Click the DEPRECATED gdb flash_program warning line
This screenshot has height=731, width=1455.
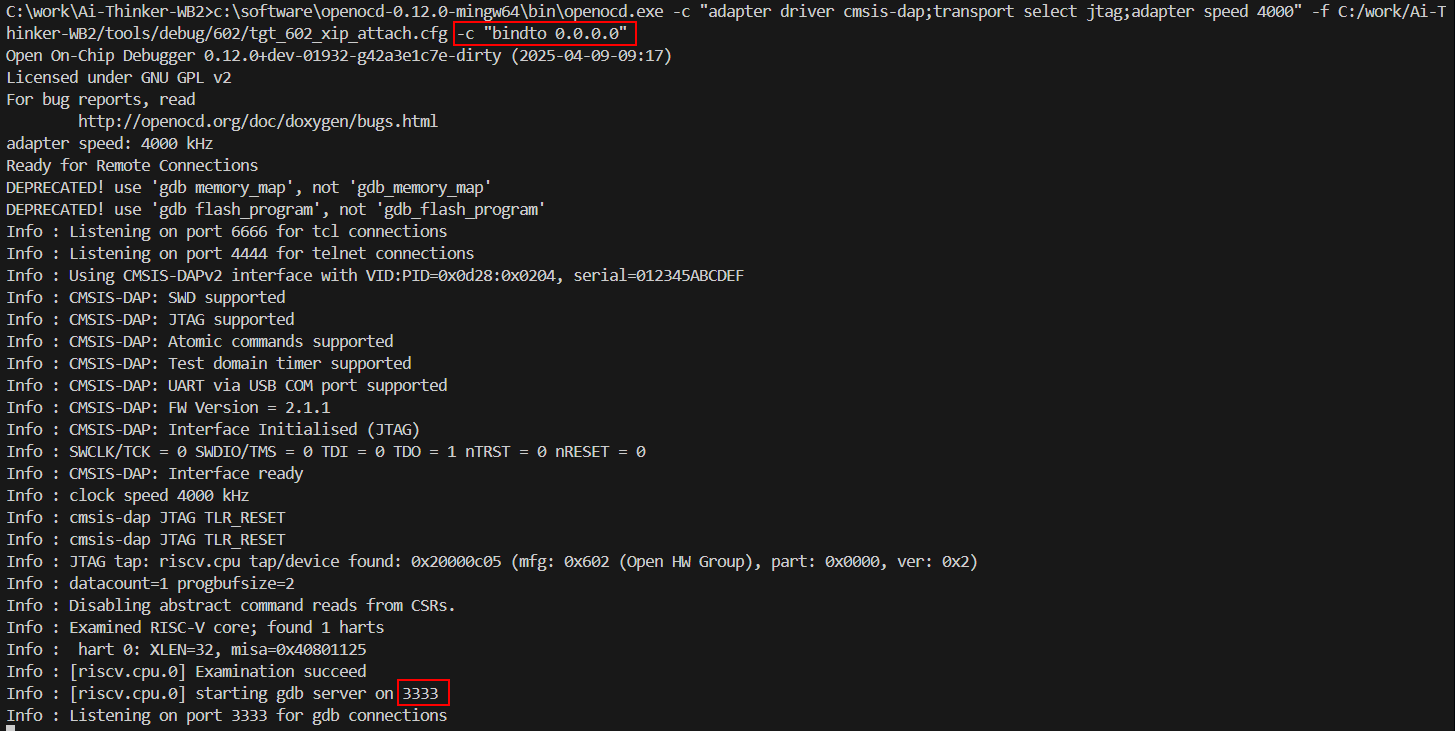tap(275, 210)
